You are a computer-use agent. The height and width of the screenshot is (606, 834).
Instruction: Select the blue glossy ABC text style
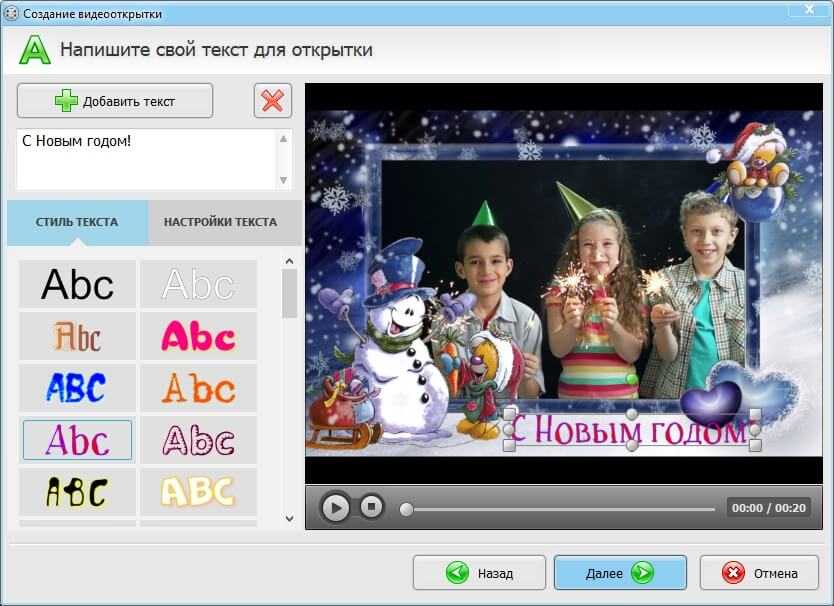point(77,388)
